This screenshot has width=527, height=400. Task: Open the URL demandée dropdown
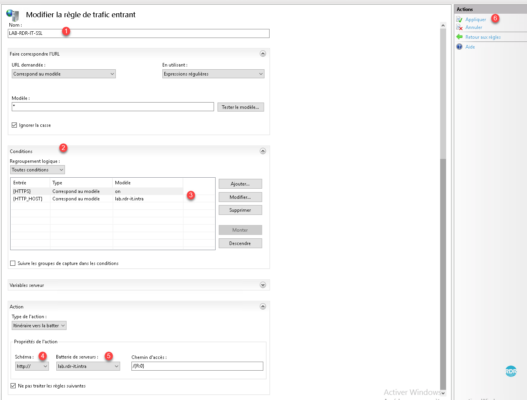(64, 74)
